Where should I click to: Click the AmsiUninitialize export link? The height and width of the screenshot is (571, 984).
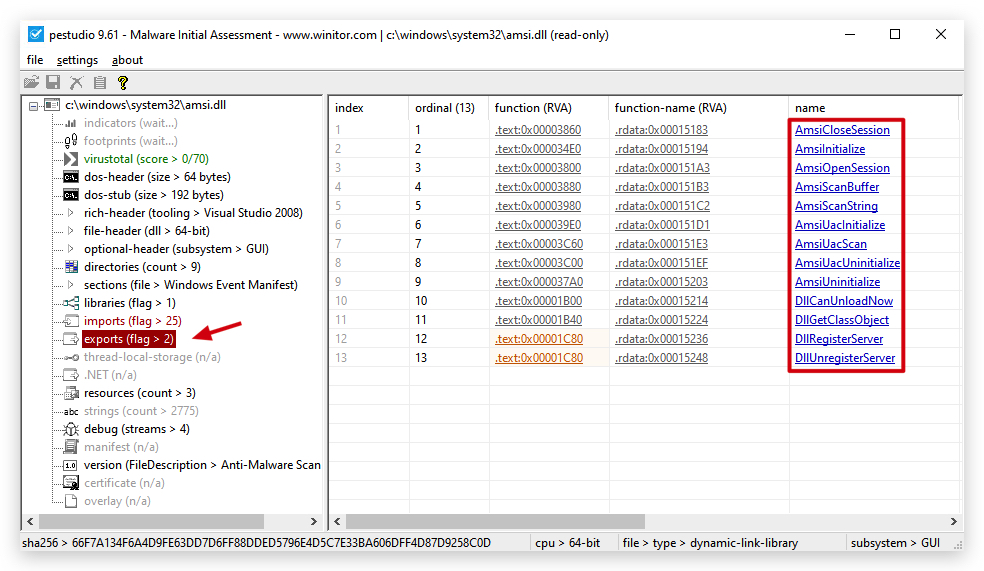837,282
